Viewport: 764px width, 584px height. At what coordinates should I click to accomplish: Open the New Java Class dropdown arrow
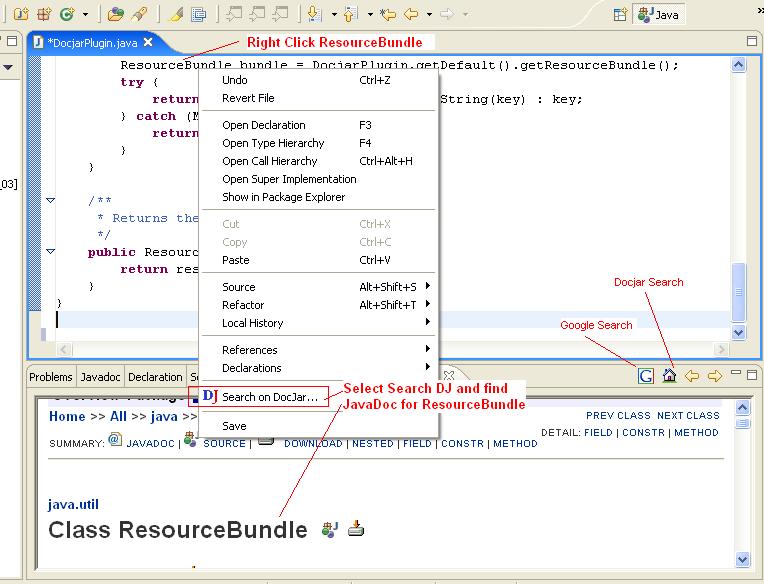click(x=85, y=15)
